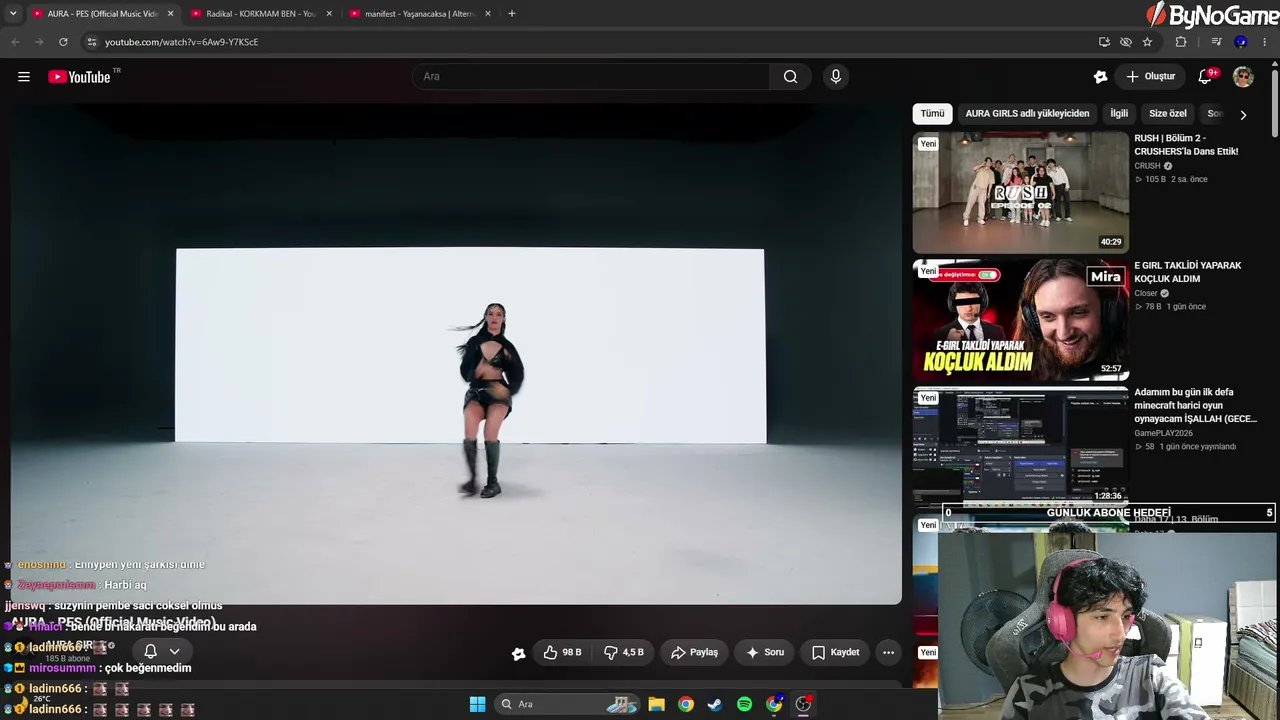Viewport: 1280px width, 720px height.
Task: Open the RUSH Episode 02 video thumbnail
Action: click(1020, 192)
